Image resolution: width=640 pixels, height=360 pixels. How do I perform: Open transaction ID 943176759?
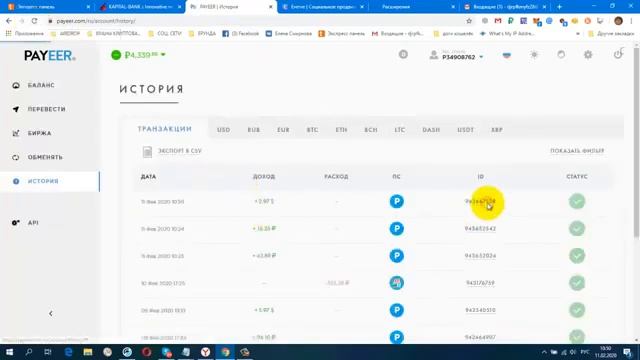(480, 283)
